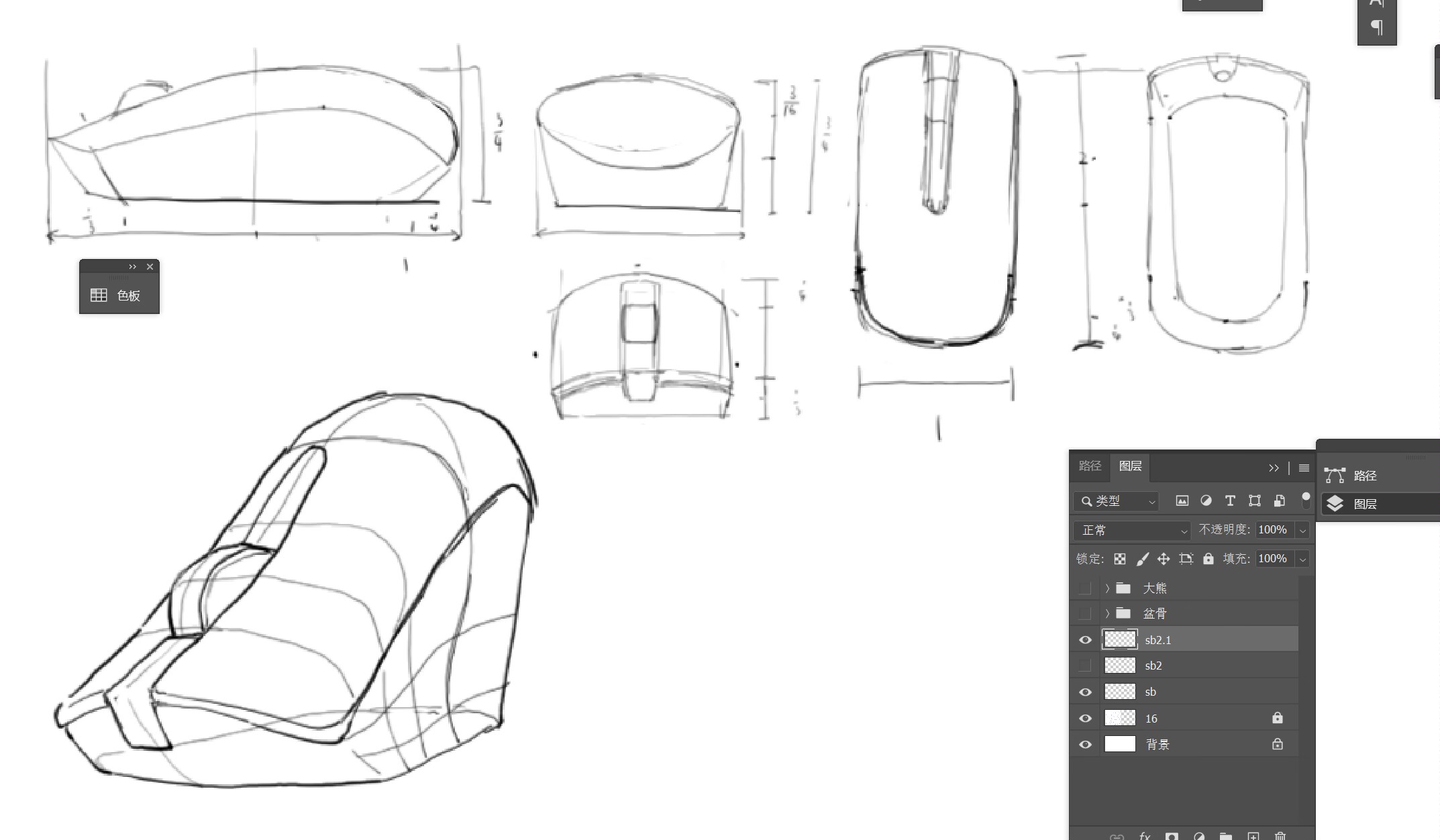The image size is (1440, 840).
Task: Prevent artboard auto-nesting lock icon
Action: click(x=1186, y=559)
